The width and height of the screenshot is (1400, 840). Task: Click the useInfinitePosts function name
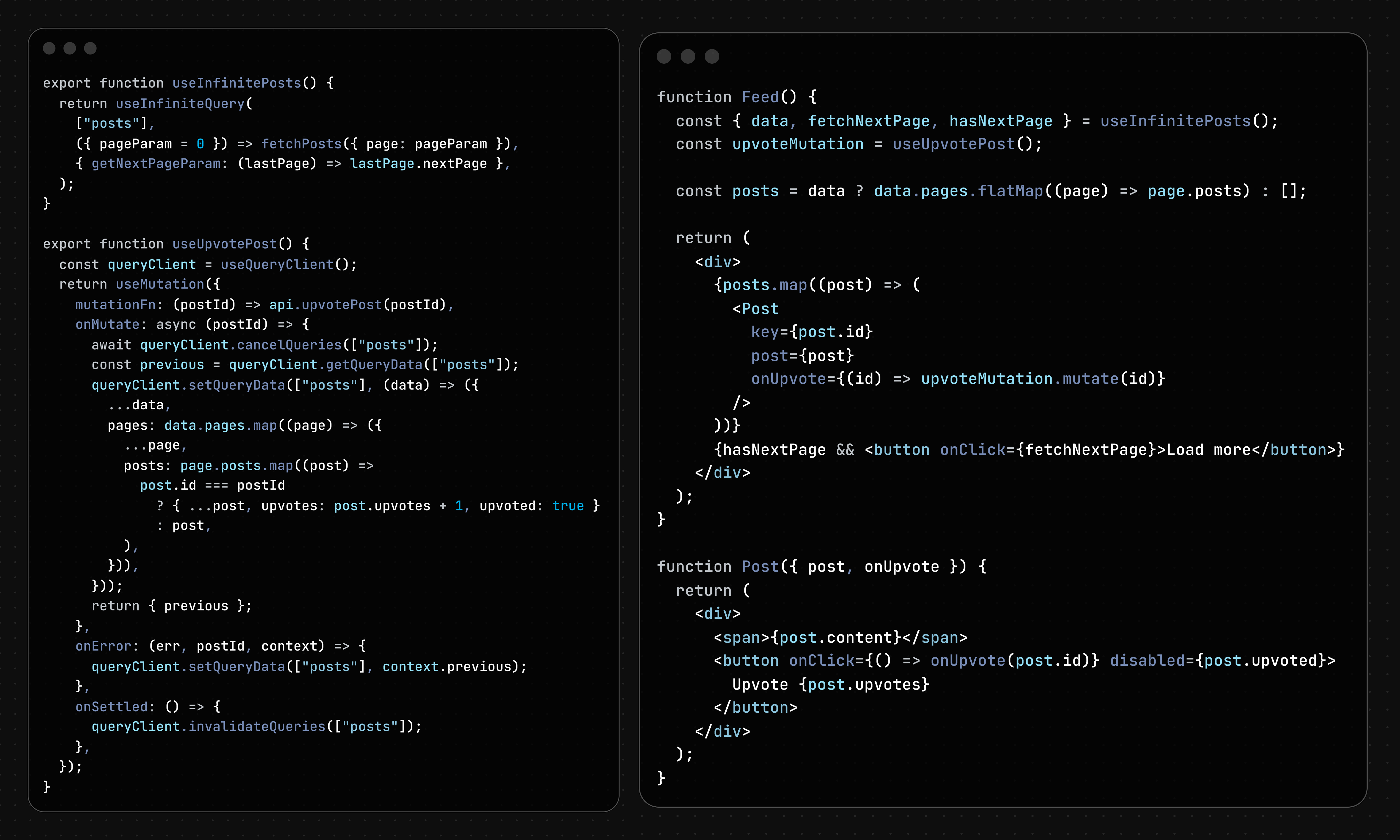point(237,83)
